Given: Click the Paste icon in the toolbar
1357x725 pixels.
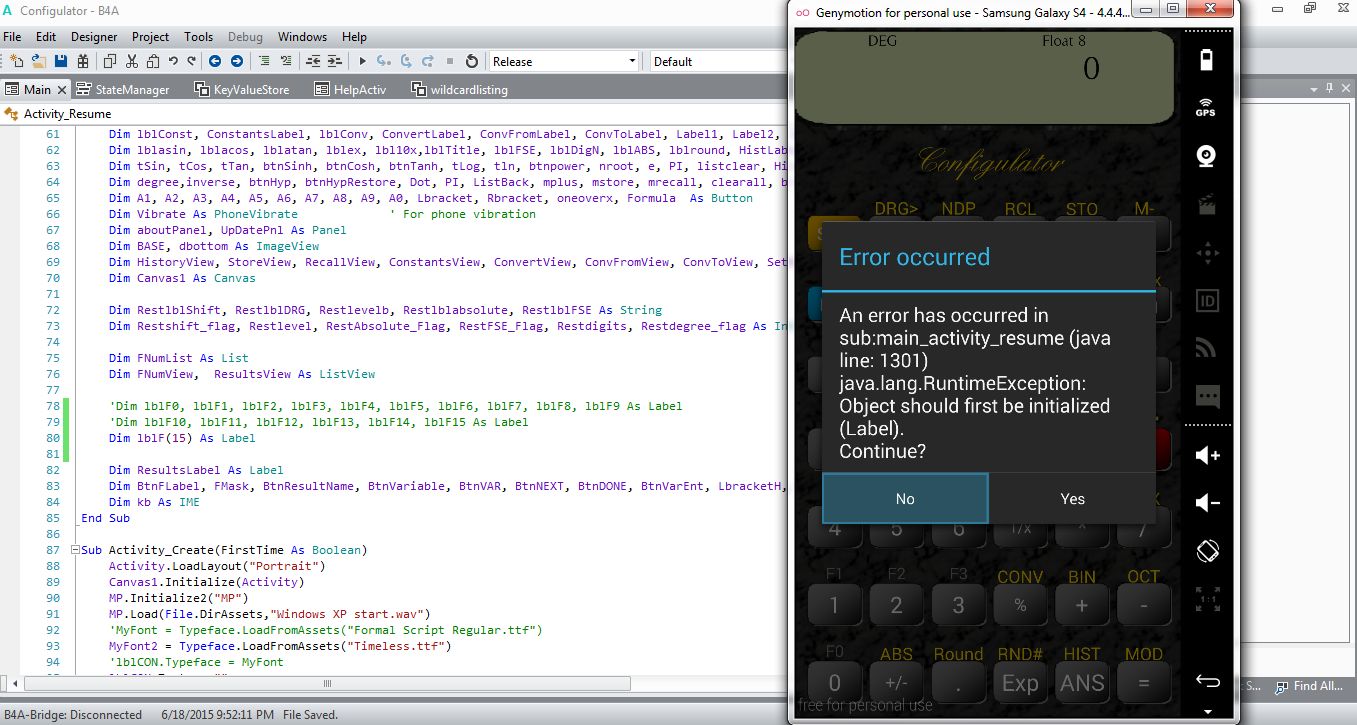Looking at the screenshot, I should point(153,61).
